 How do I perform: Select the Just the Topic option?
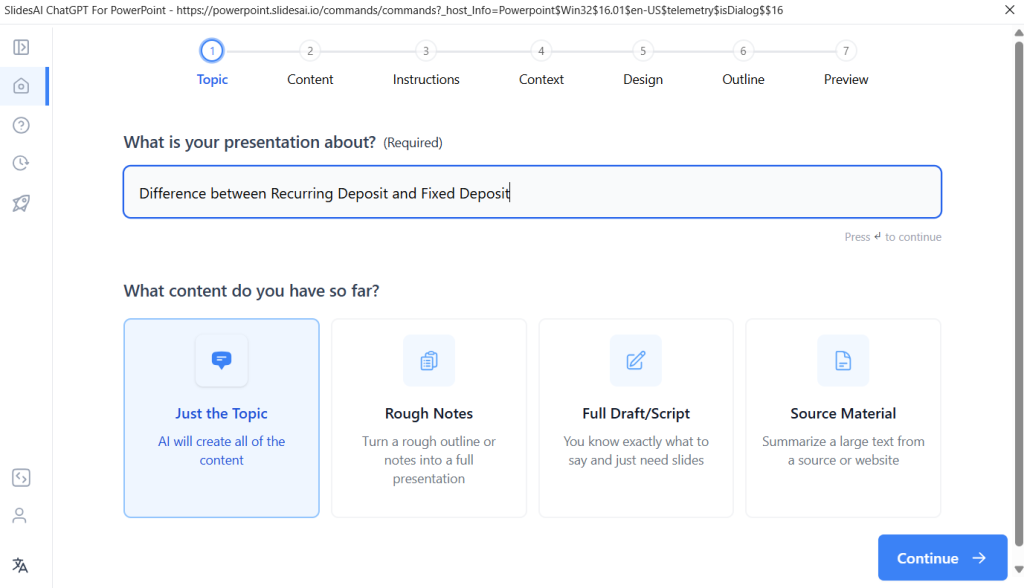click(221, 418)
